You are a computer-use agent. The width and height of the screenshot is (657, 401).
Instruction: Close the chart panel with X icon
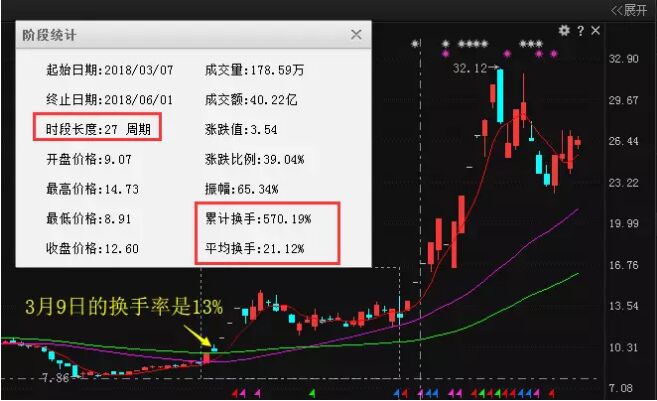coord(596,31)
